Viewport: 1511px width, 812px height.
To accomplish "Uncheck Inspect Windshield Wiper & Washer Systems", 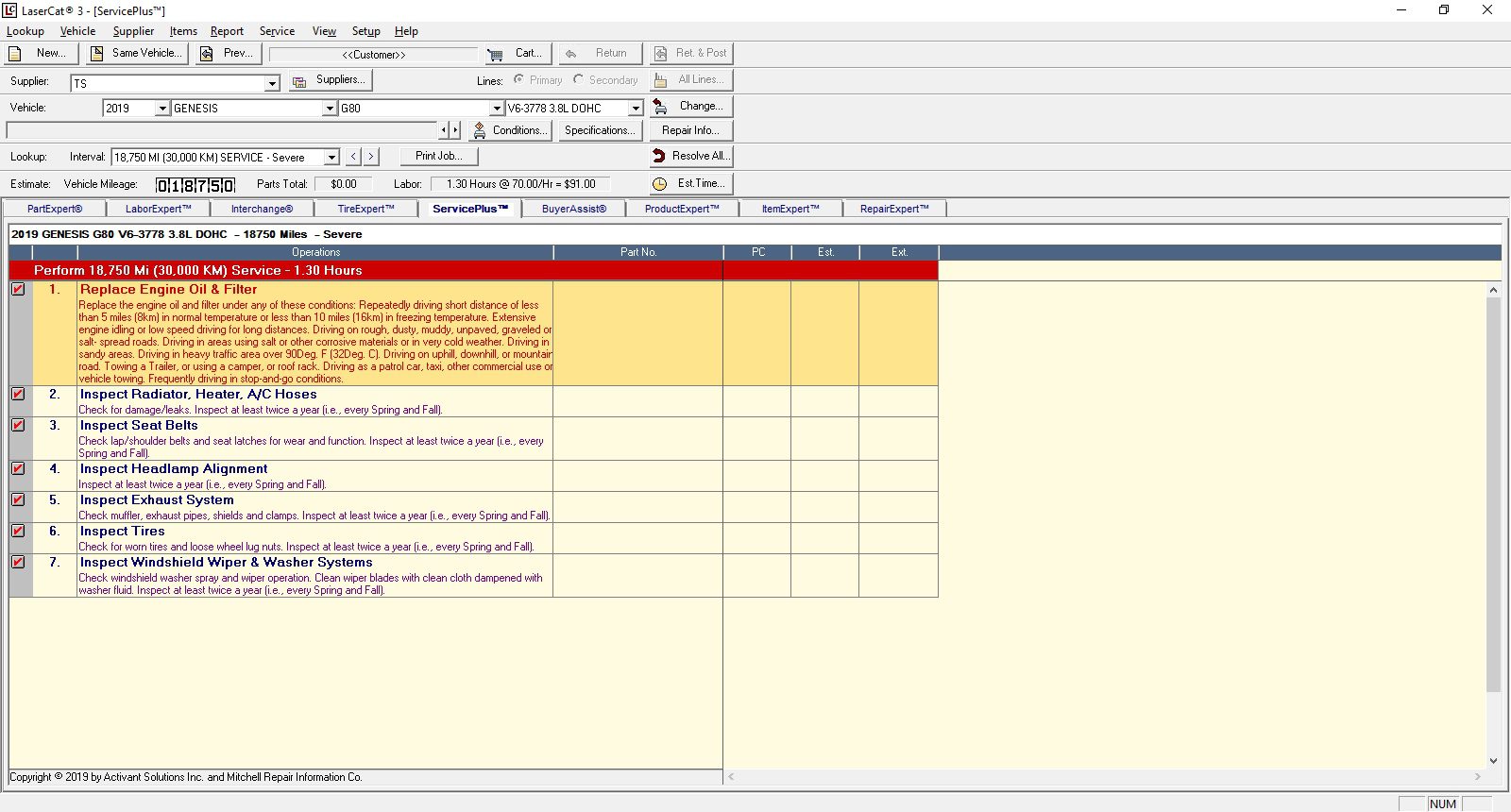I will tap(18, 562).
